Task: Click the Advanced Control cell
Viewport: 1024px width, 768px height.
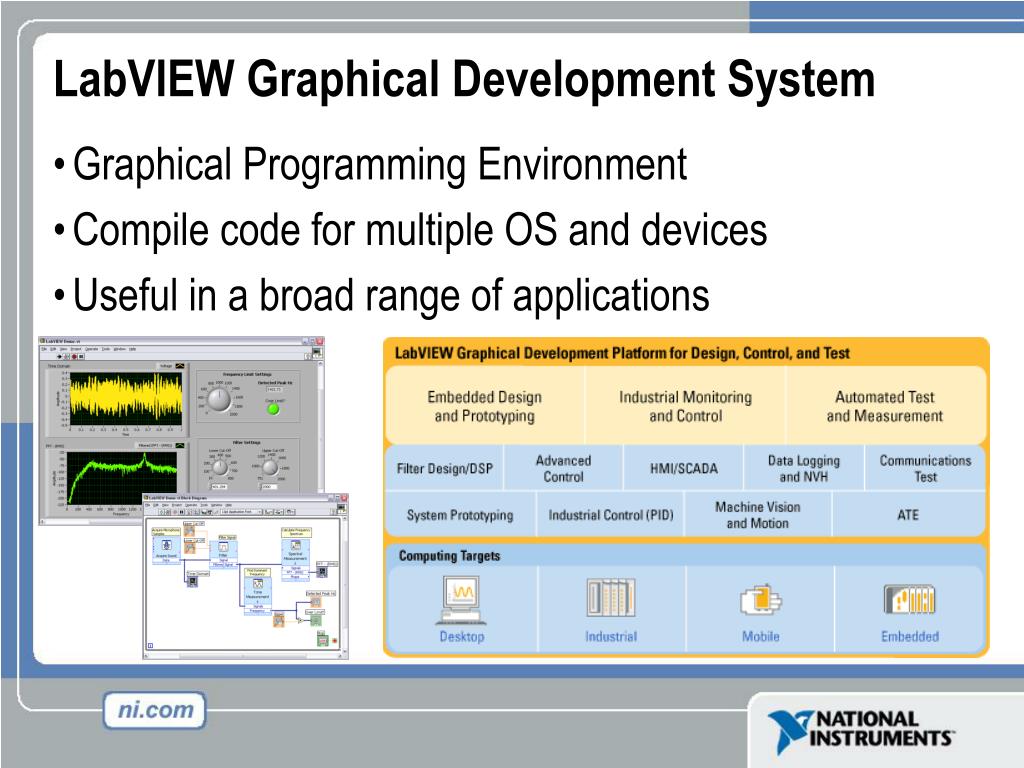Action: tap(564, 468)
